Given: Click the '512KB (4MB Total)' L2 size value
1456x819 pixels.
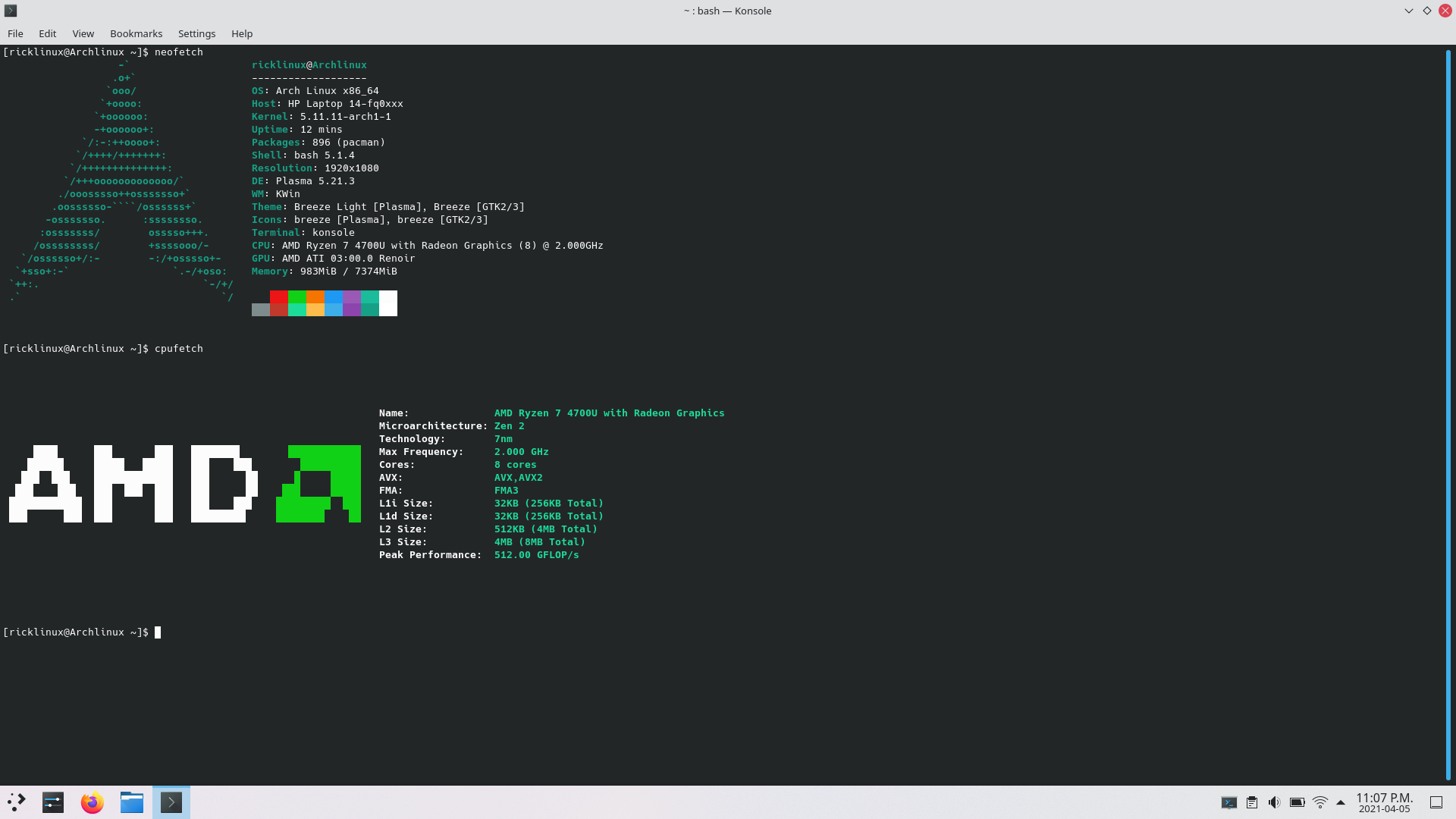Looking at the screenshot, I should pyautogui.click(x=546, y=529).
